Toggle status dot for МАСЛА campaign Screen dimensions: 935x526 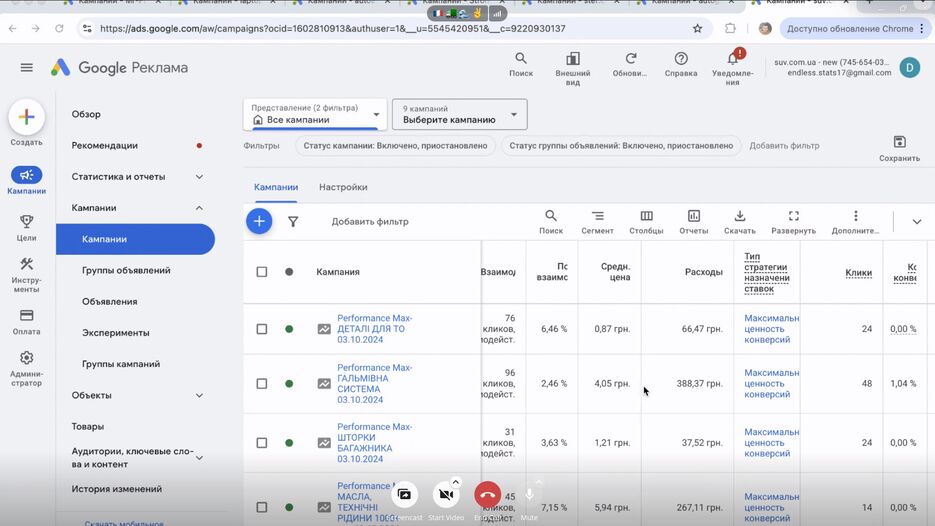tap(289, 507)
